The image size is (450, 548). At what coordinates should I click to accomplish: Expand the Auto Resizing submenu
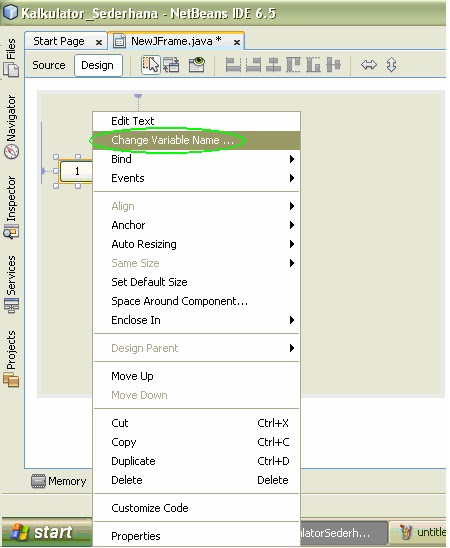196,244
